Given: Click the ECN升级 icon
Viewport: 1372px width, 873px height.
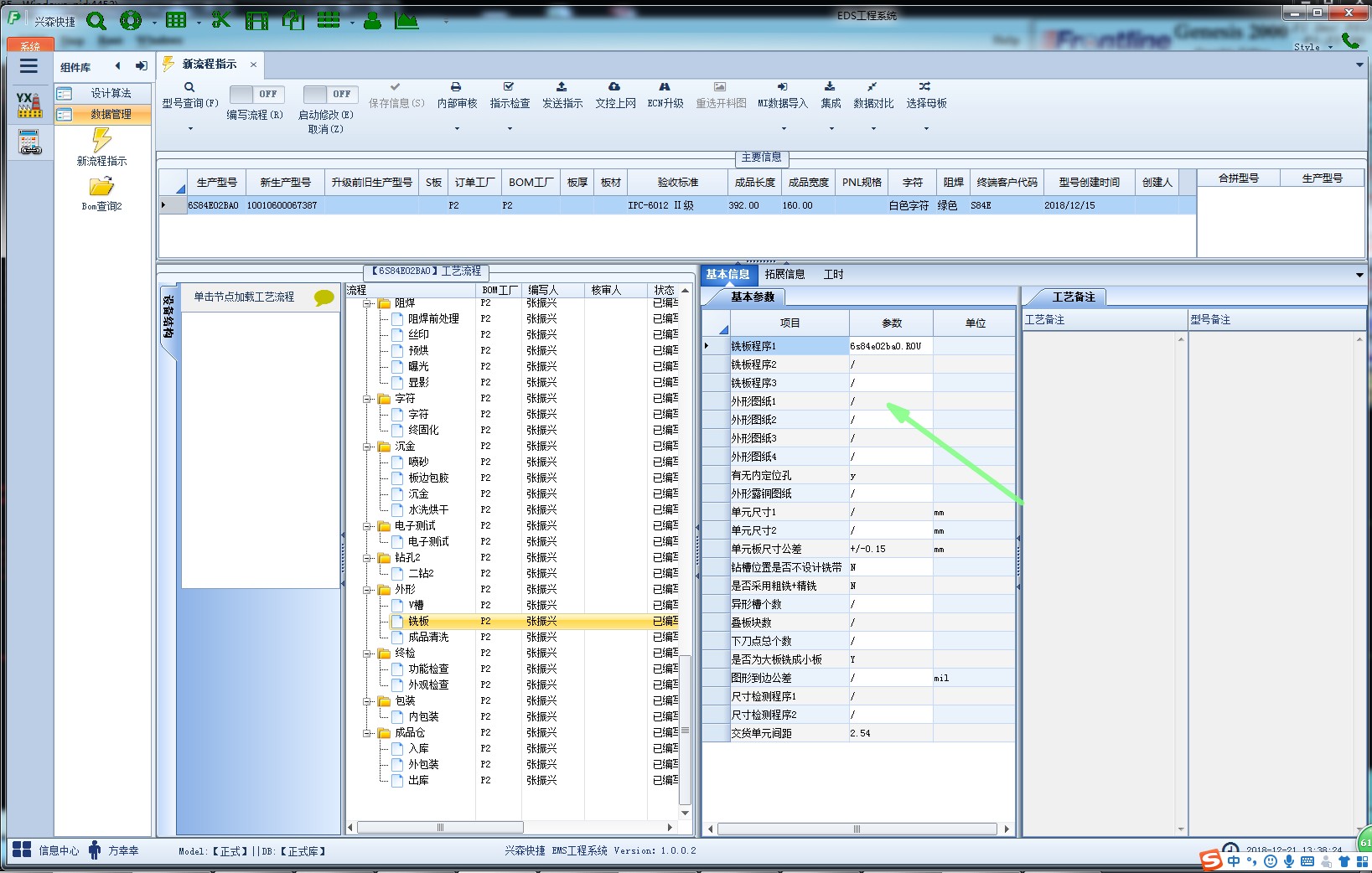Looking at the screenshot, I should 665,86.
